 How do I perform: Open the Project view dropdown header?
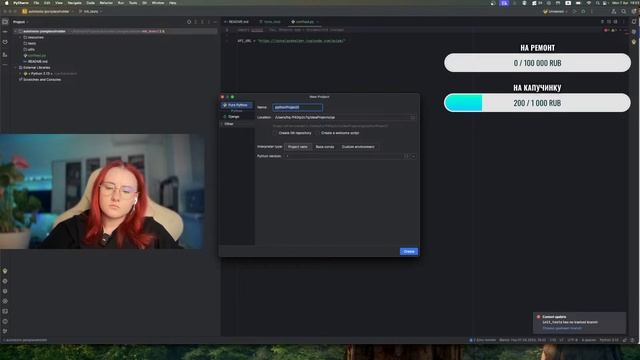[20, 22]
